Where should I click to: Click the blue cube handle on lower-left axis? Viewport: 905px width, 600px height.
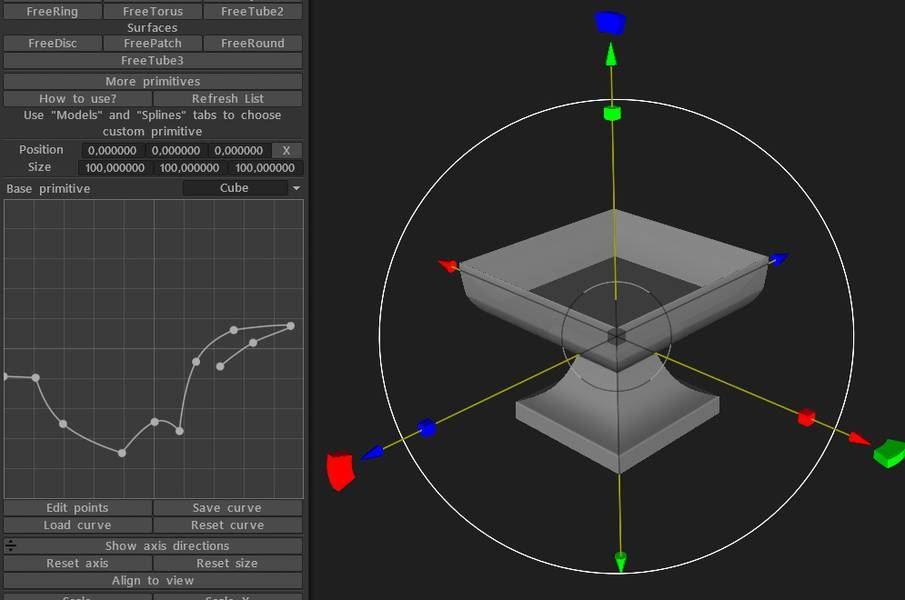point(427,428)
